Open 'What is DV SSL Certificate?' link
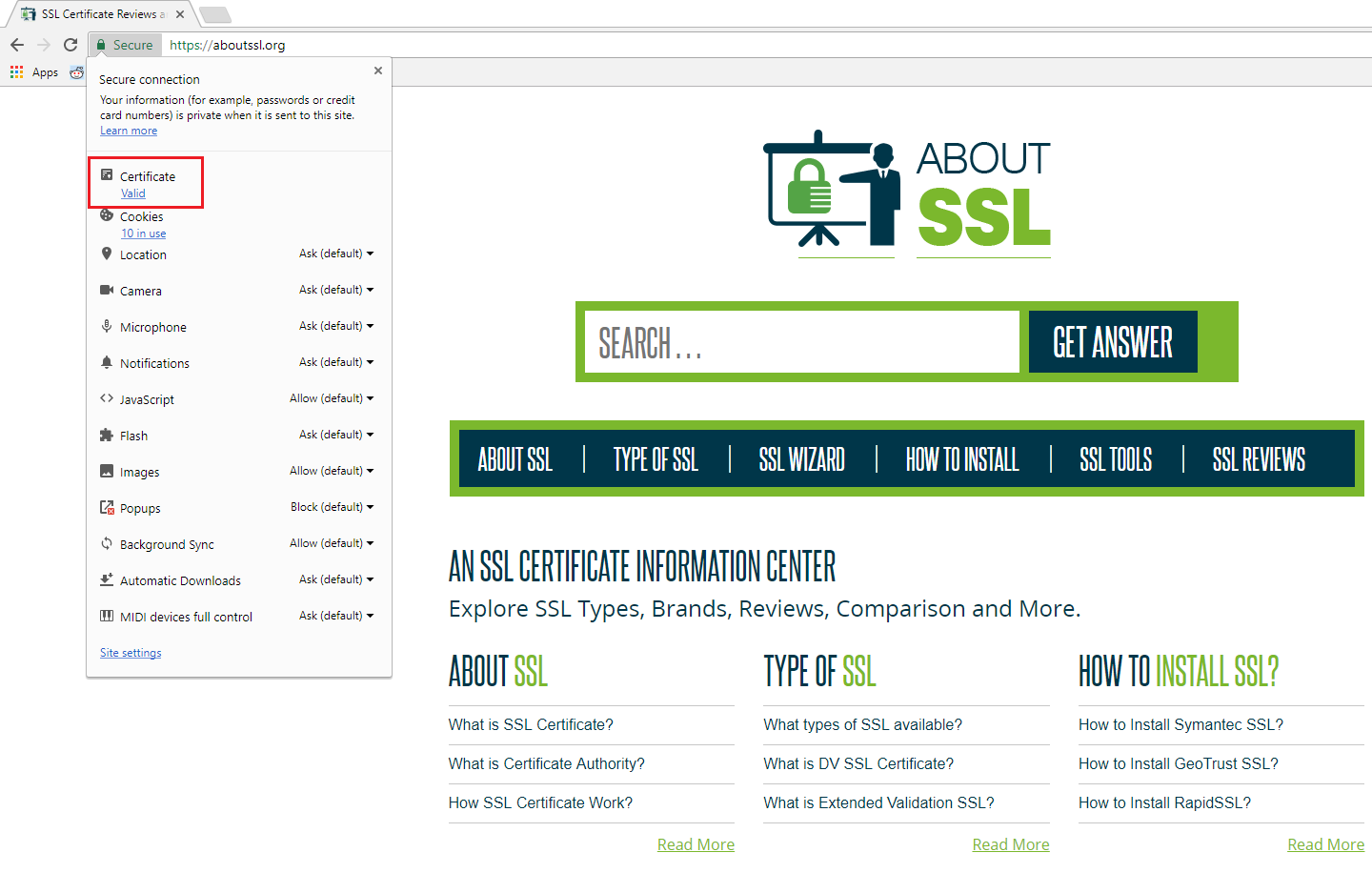 (x=858, y=763)
